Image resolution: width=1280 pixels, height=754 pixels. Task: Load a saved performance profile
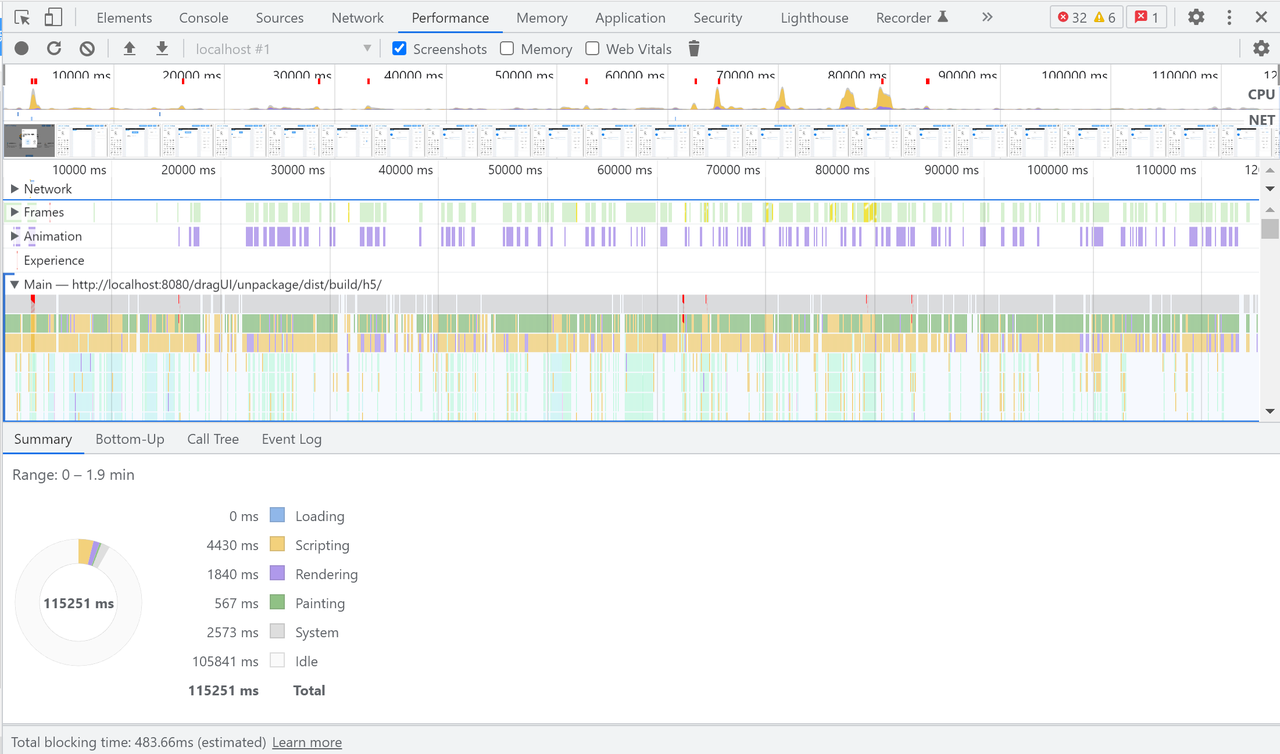(130, 48)
